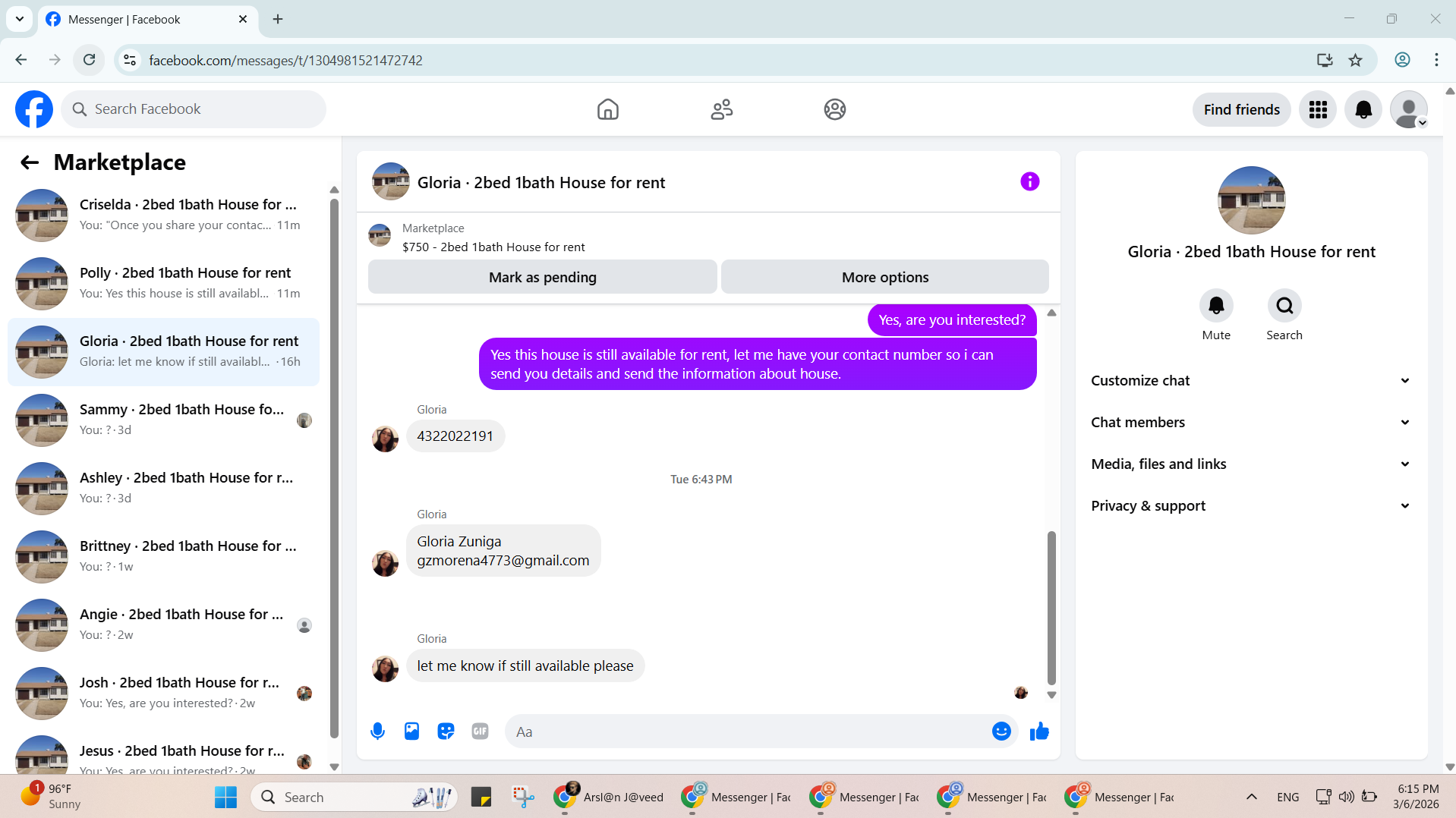
Task: Open Criselda conversation in list
Action: [163, 216]
